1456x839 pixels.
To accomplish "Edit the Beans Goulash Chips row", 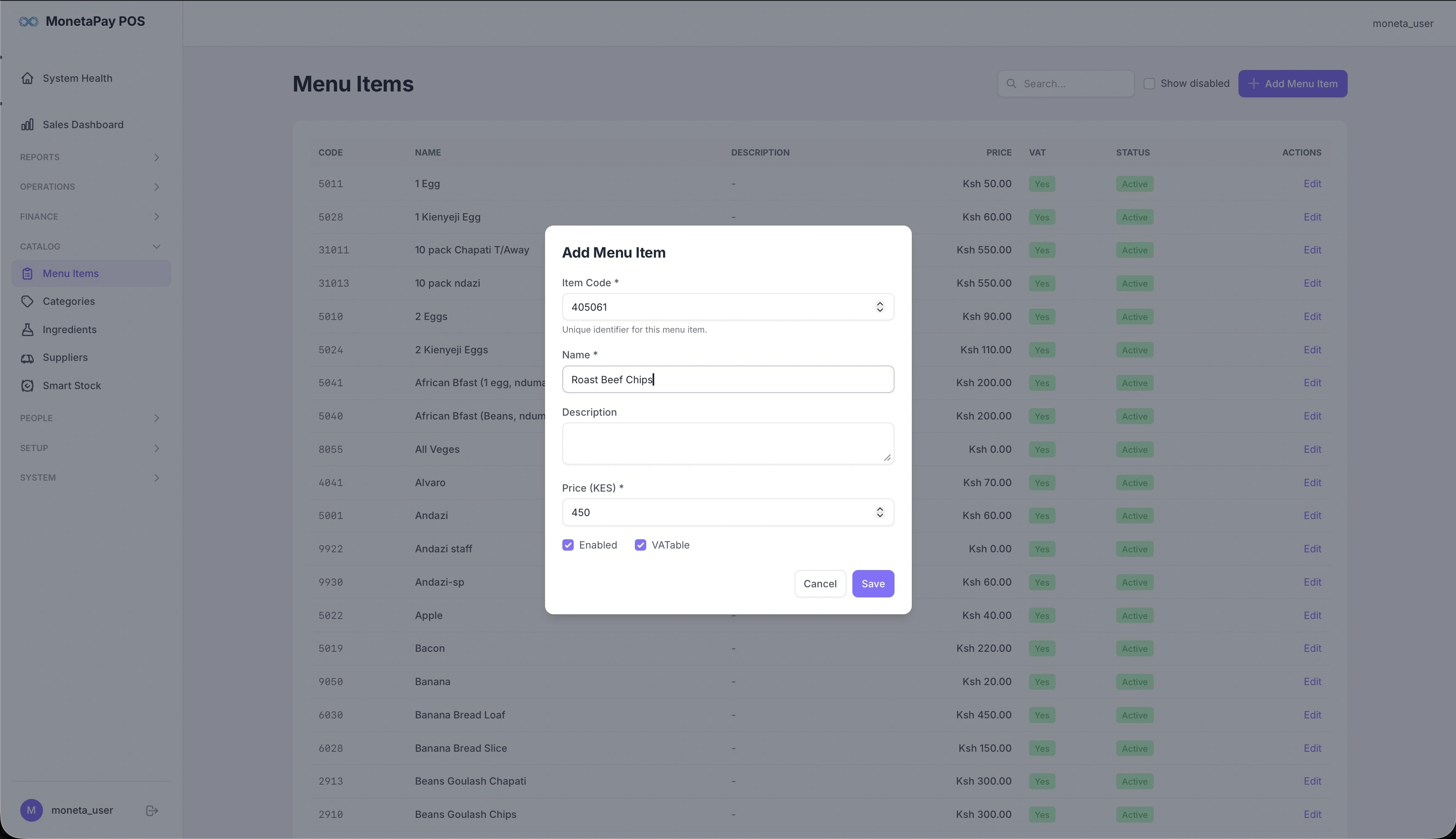I will click(x=1313, y=815).
